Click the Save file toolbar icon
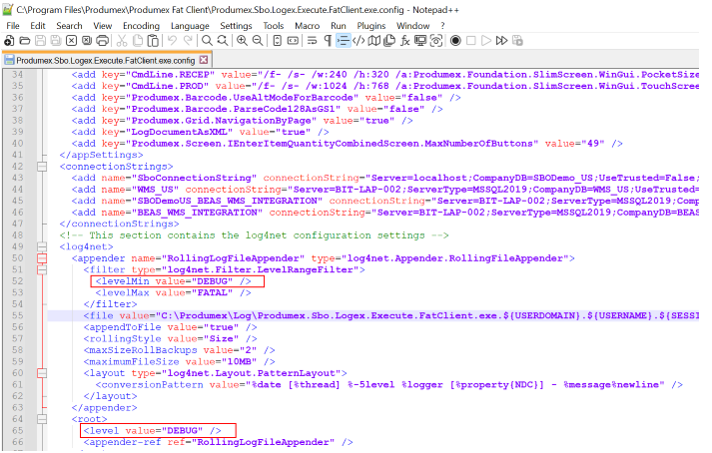712x453 pixels. click(40, 41)
